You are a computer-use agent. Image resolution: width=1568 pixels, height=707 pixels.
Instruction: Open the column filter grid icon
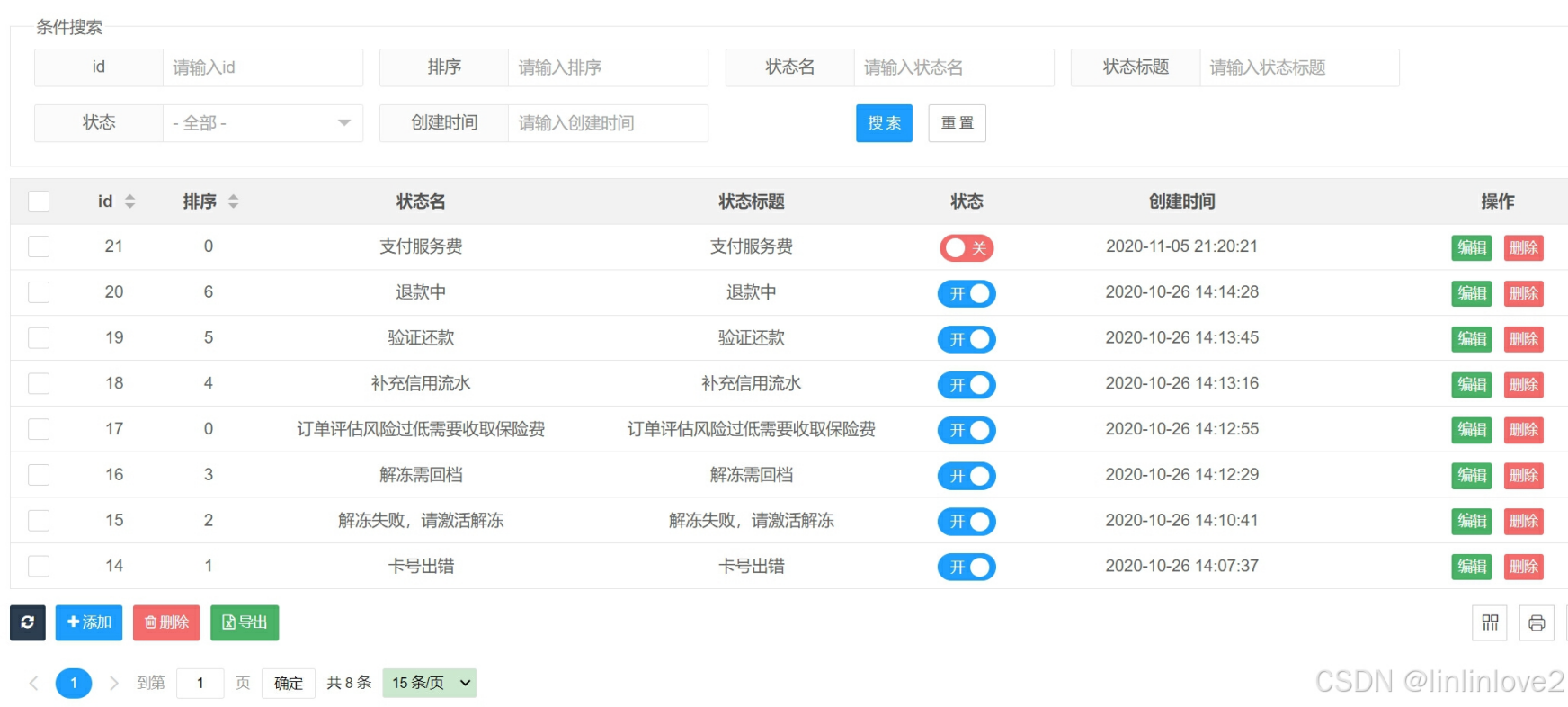[1490, 622]
